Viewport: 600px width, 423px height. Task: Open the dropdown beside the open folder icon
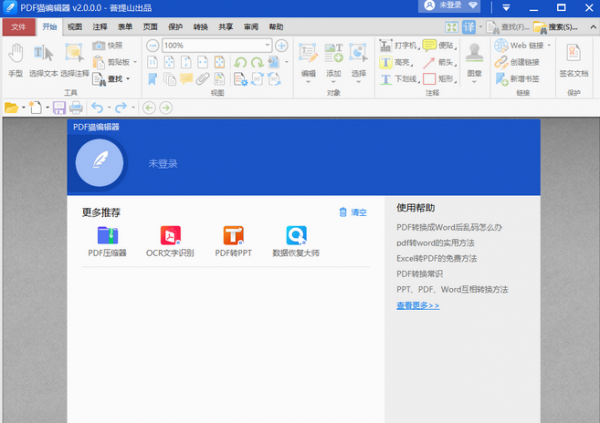click(24, 108)
